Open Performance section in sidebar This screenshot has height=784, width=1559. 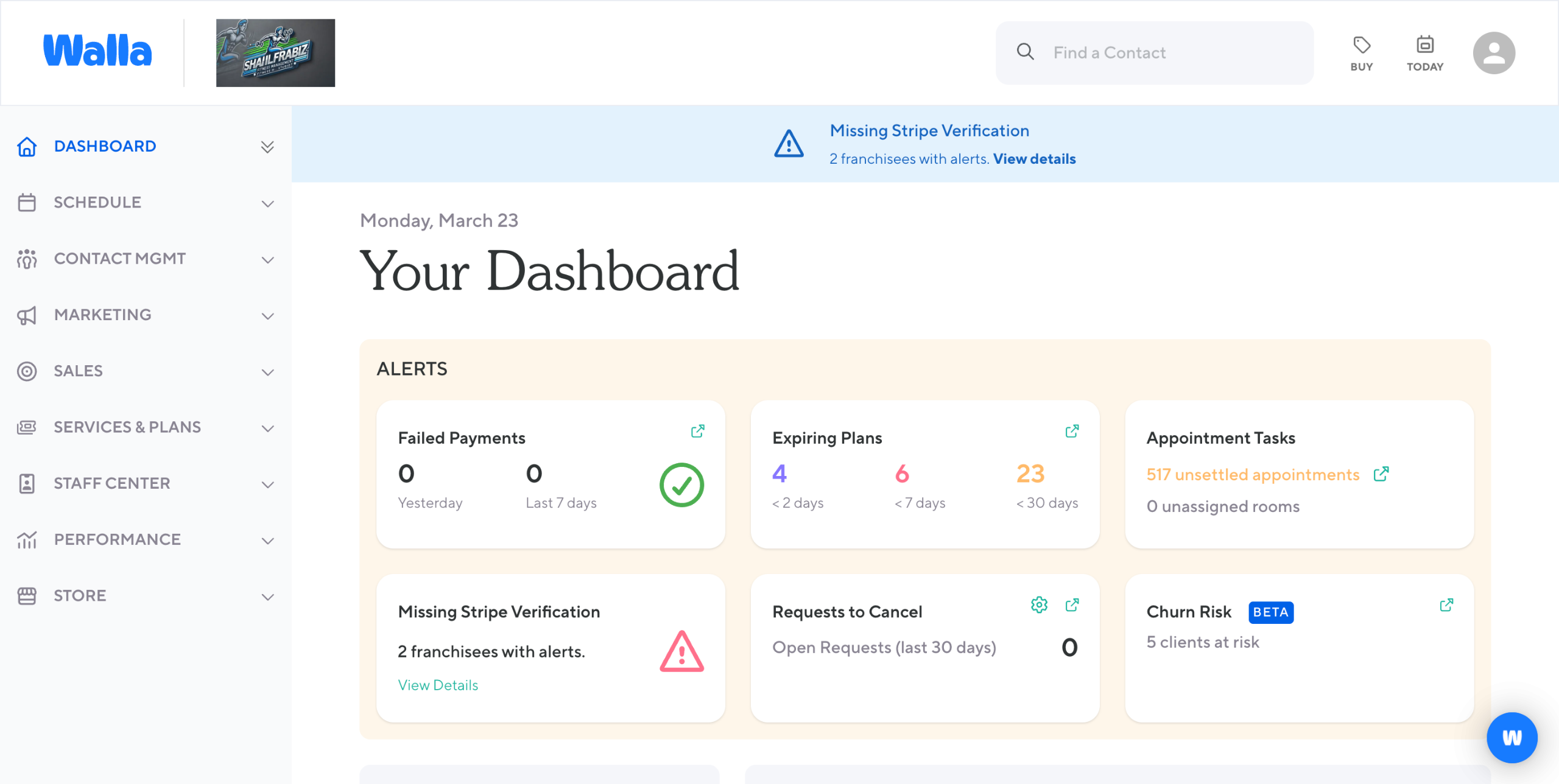pyautogui.click(x=117, y=539)
